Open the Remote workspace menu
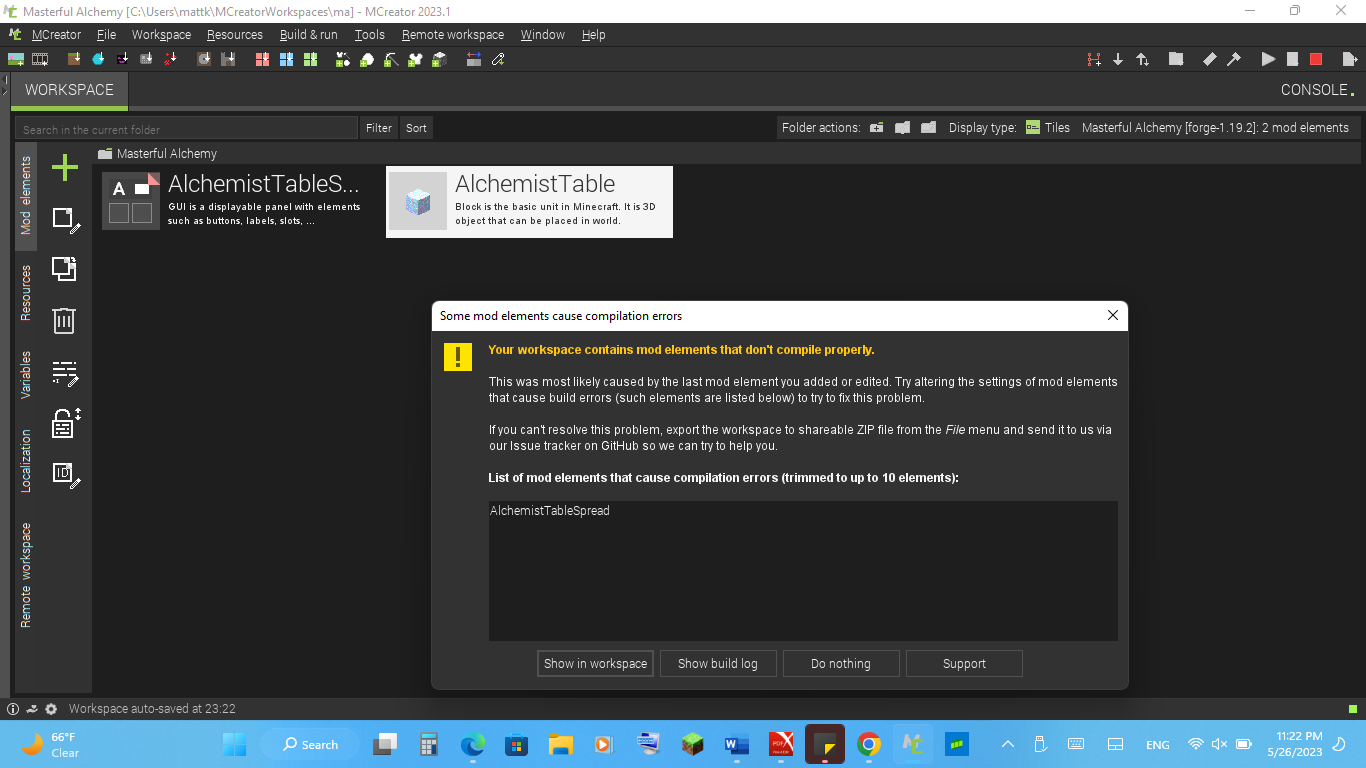Image resolution: width=1366 pixels, height=768 pixels. pos(453,34)
